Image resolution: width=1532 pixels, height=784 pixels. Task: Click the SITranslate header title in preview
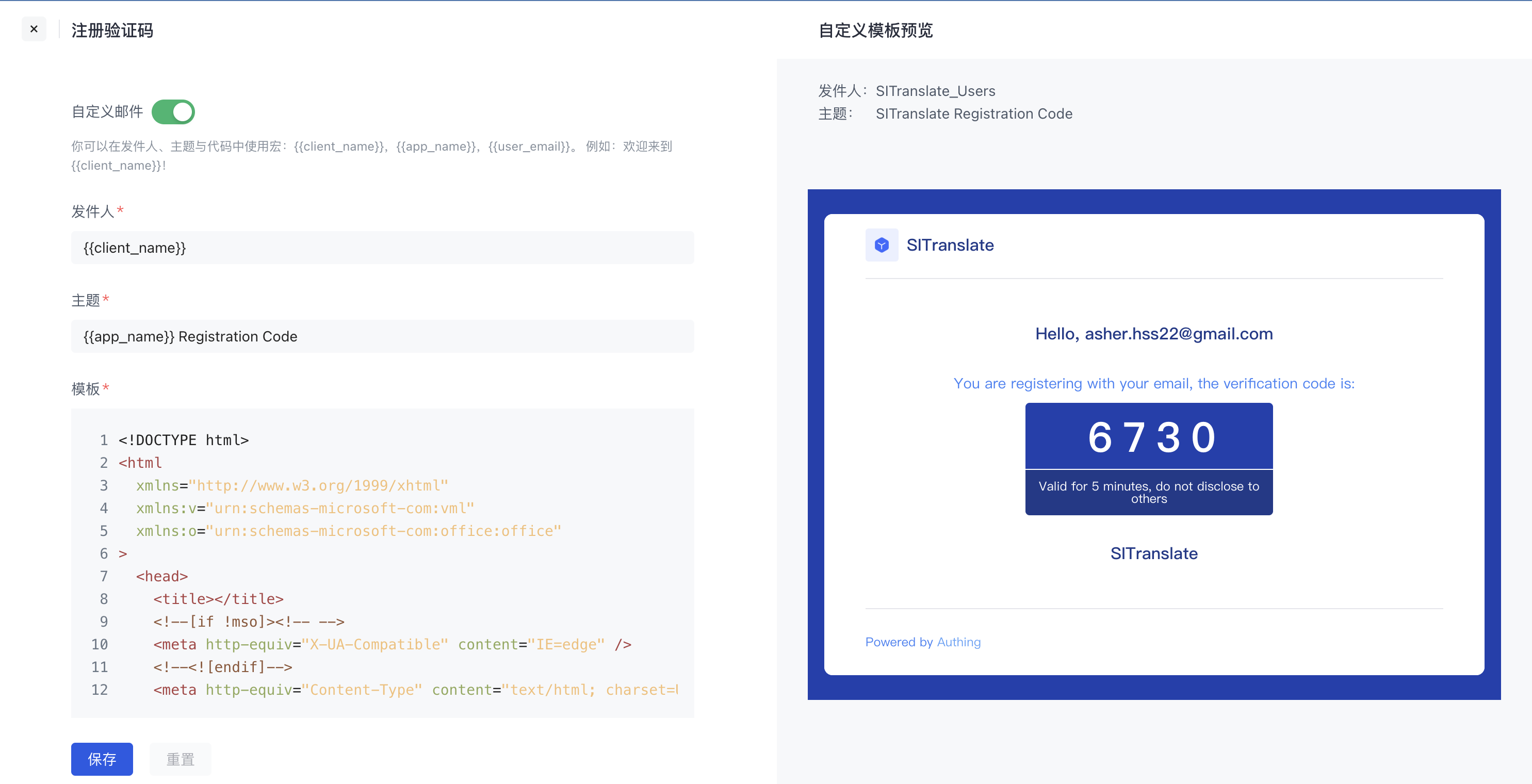950,245
